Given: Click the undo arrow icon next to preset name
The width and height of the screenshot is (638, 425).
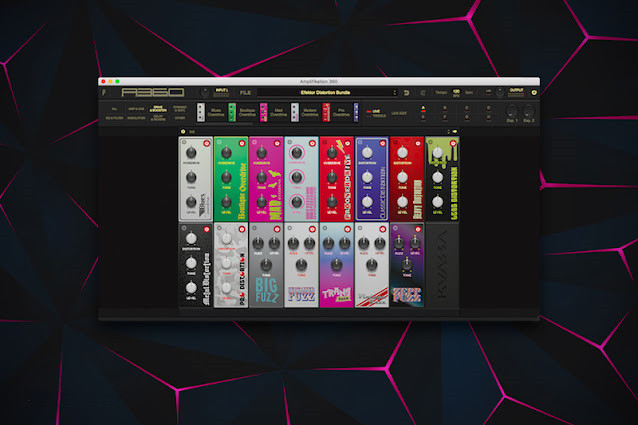Looking at the screenshot, I should (406, 93).
